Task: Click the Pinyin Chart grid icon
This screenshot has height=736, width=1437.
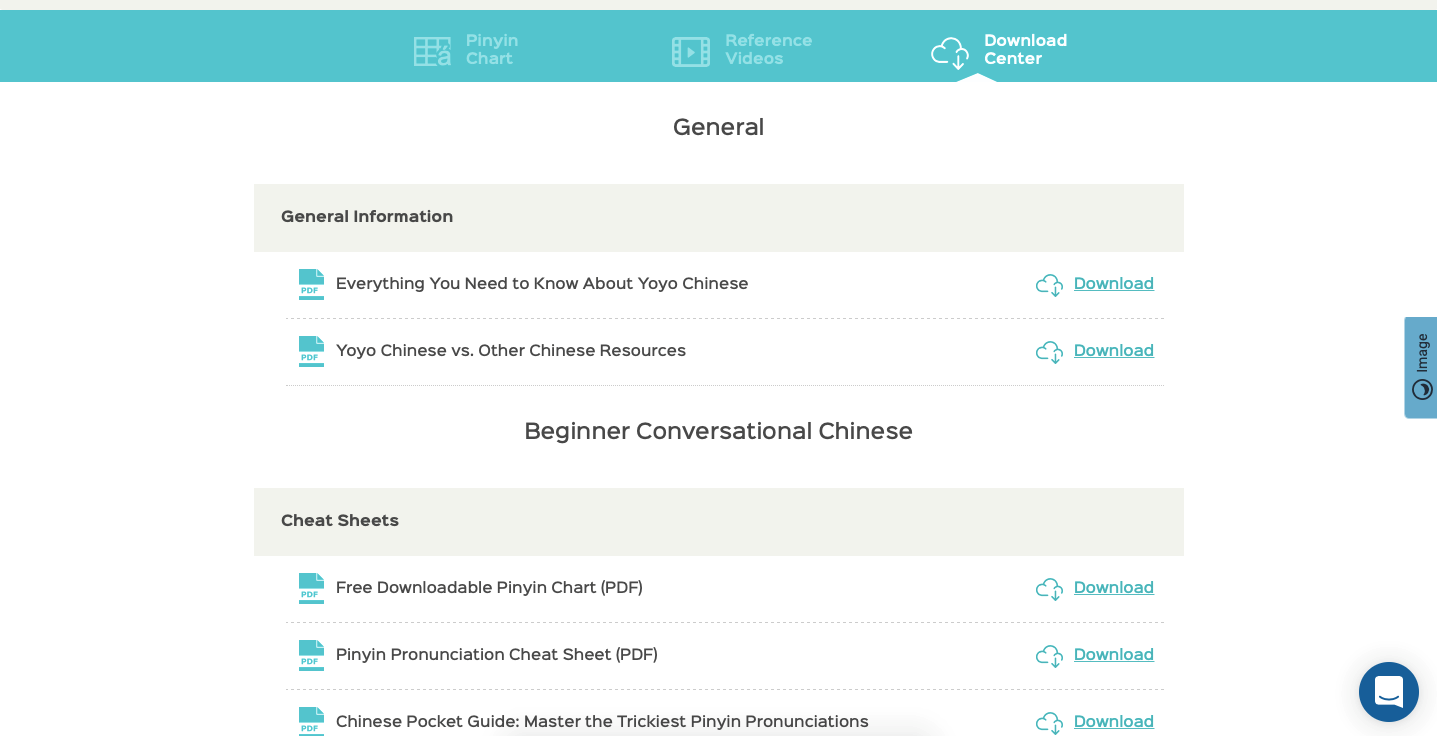Action: pyautogui.click(x=432, y=51)
